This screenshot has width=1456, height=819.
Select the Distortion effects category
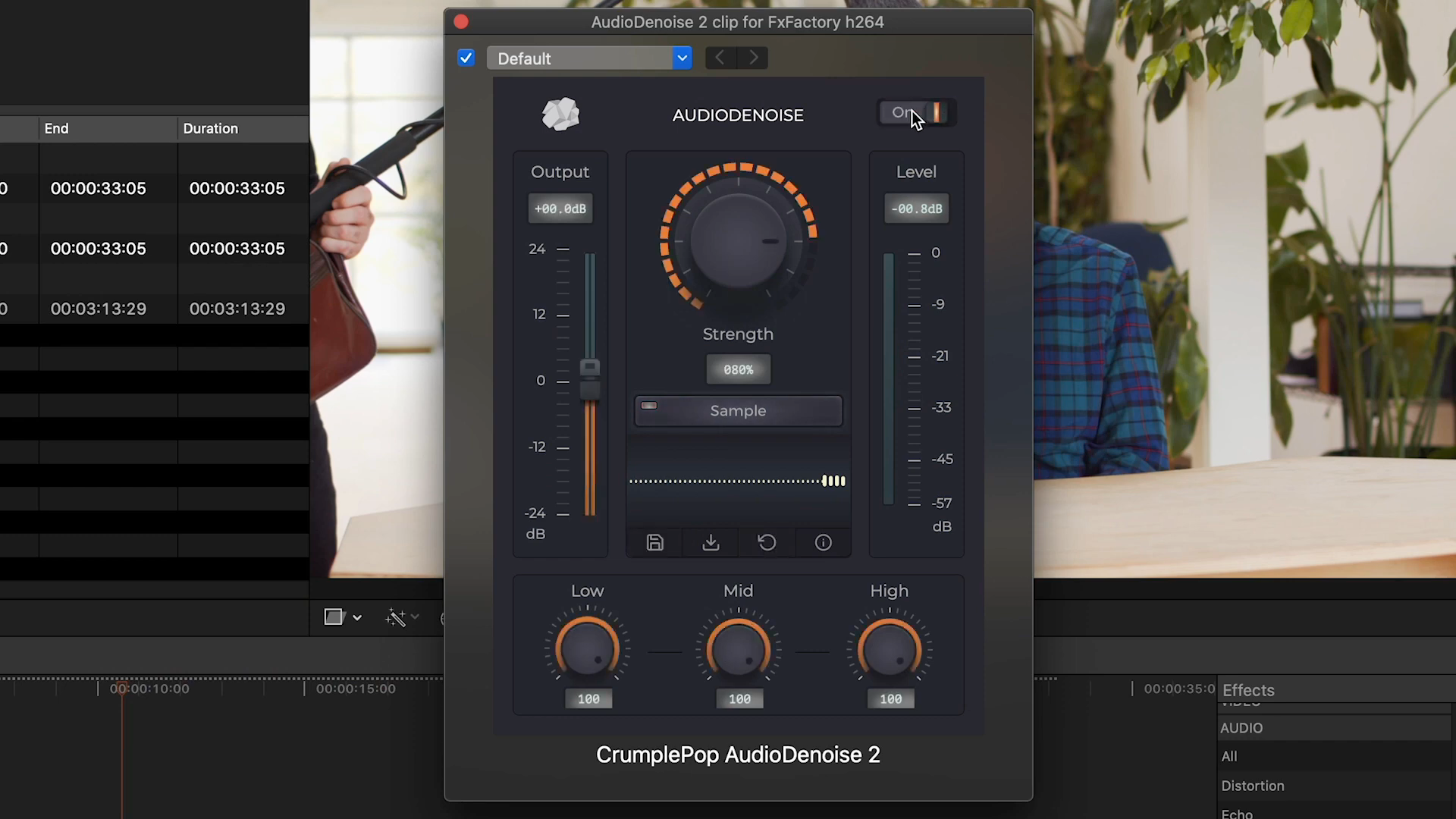point(1253,786)
